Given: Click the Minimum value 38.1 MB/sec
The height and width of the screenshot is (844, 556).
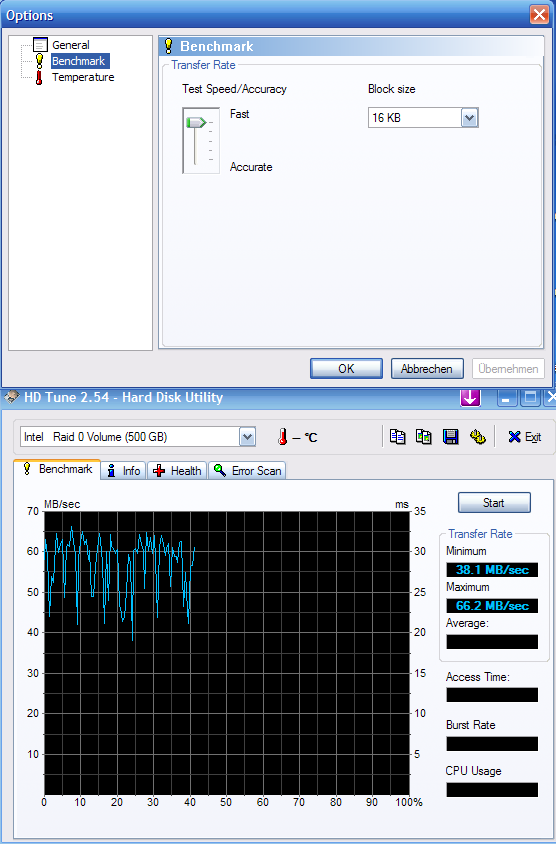Looking at the screenshot, I should tap(492, 569).
